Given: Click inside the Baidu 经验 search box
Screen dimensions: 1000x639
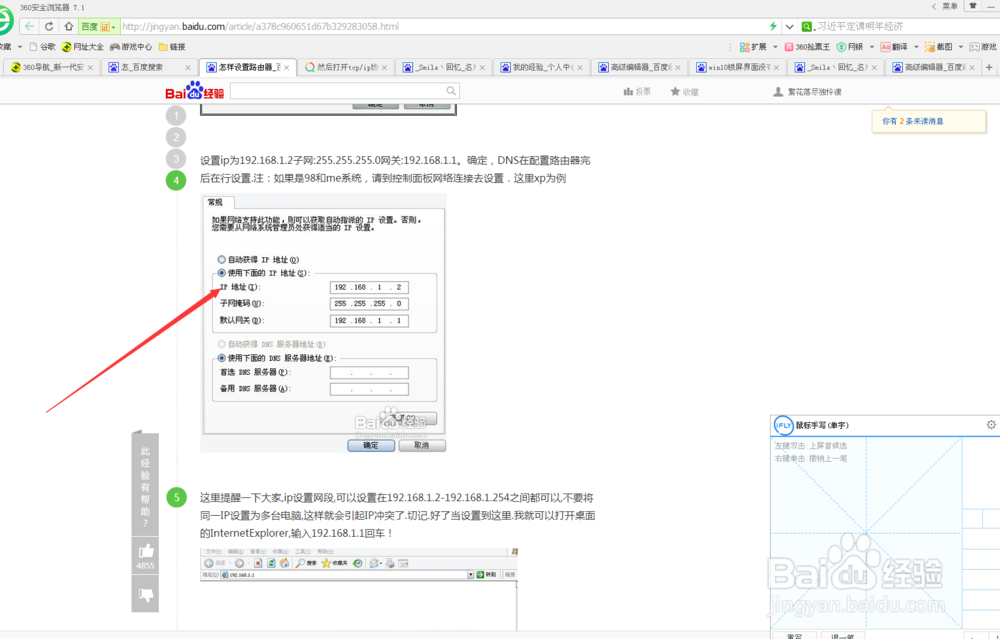Looking at the screenshot, I should pyautogui.click(x=340, y=90).
